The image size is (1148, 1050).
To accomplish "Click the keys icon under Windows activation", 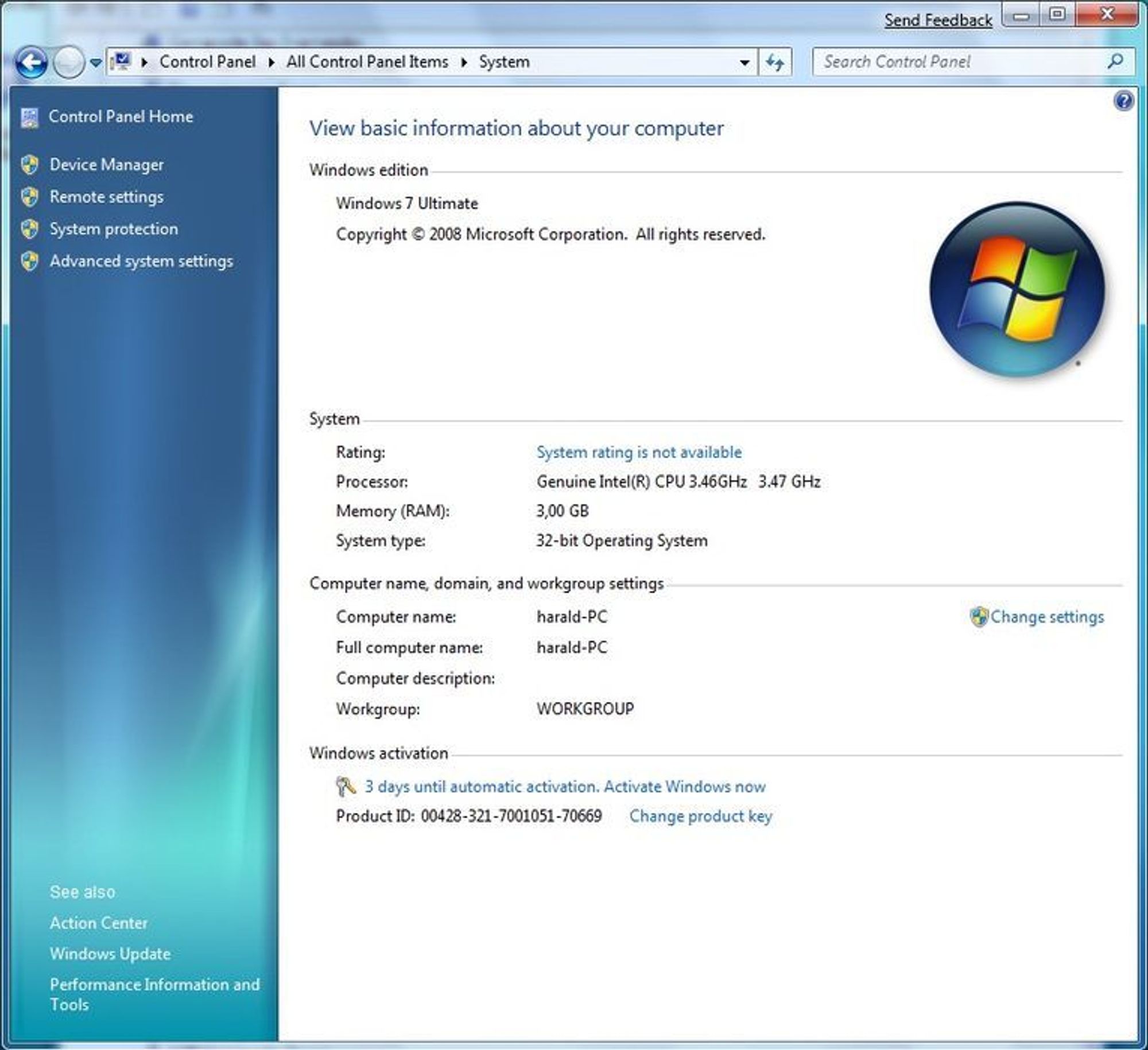I will coord(346,787).
